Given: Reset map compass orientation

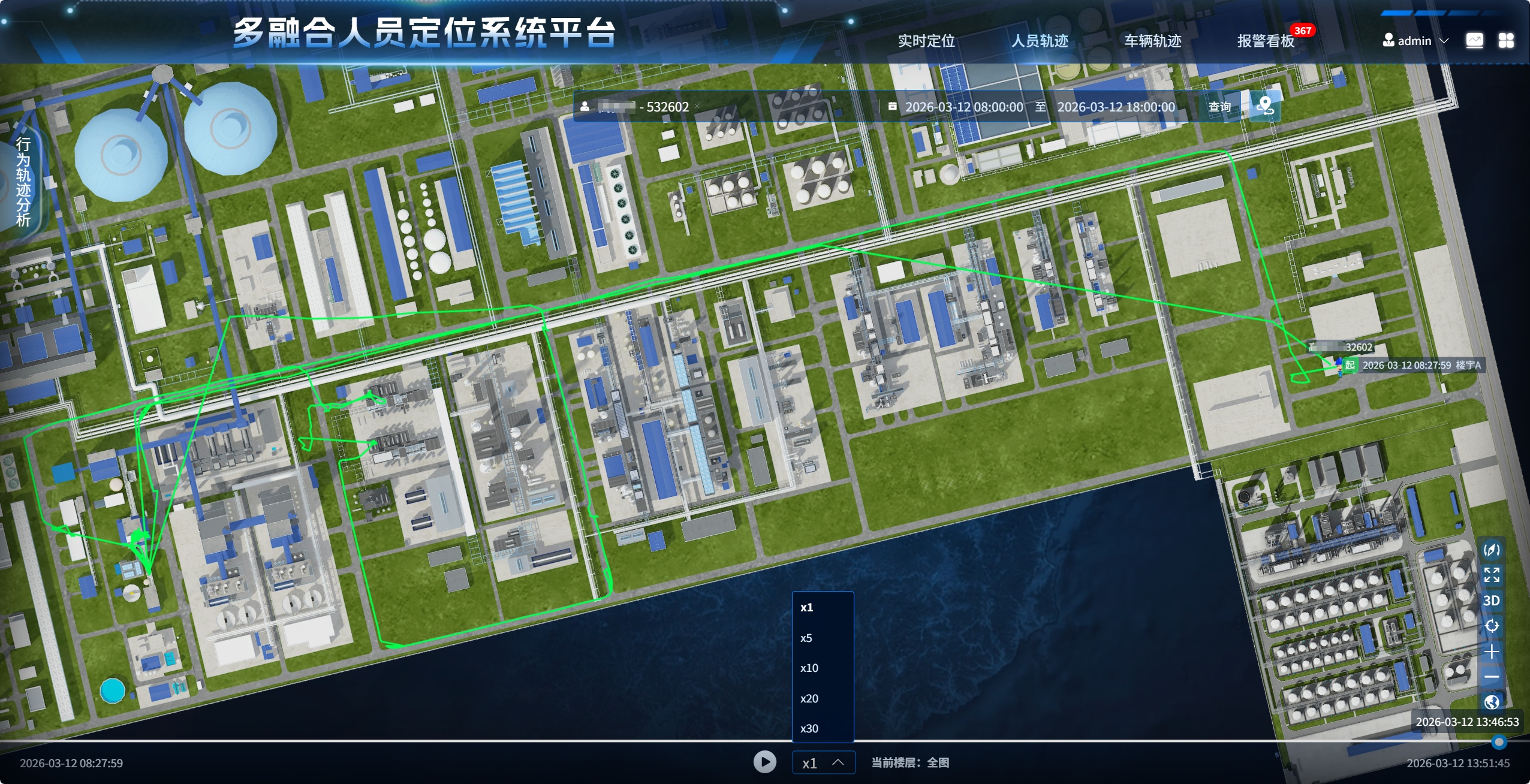Looking at the screenshot, I should [x=1491, y=550].
